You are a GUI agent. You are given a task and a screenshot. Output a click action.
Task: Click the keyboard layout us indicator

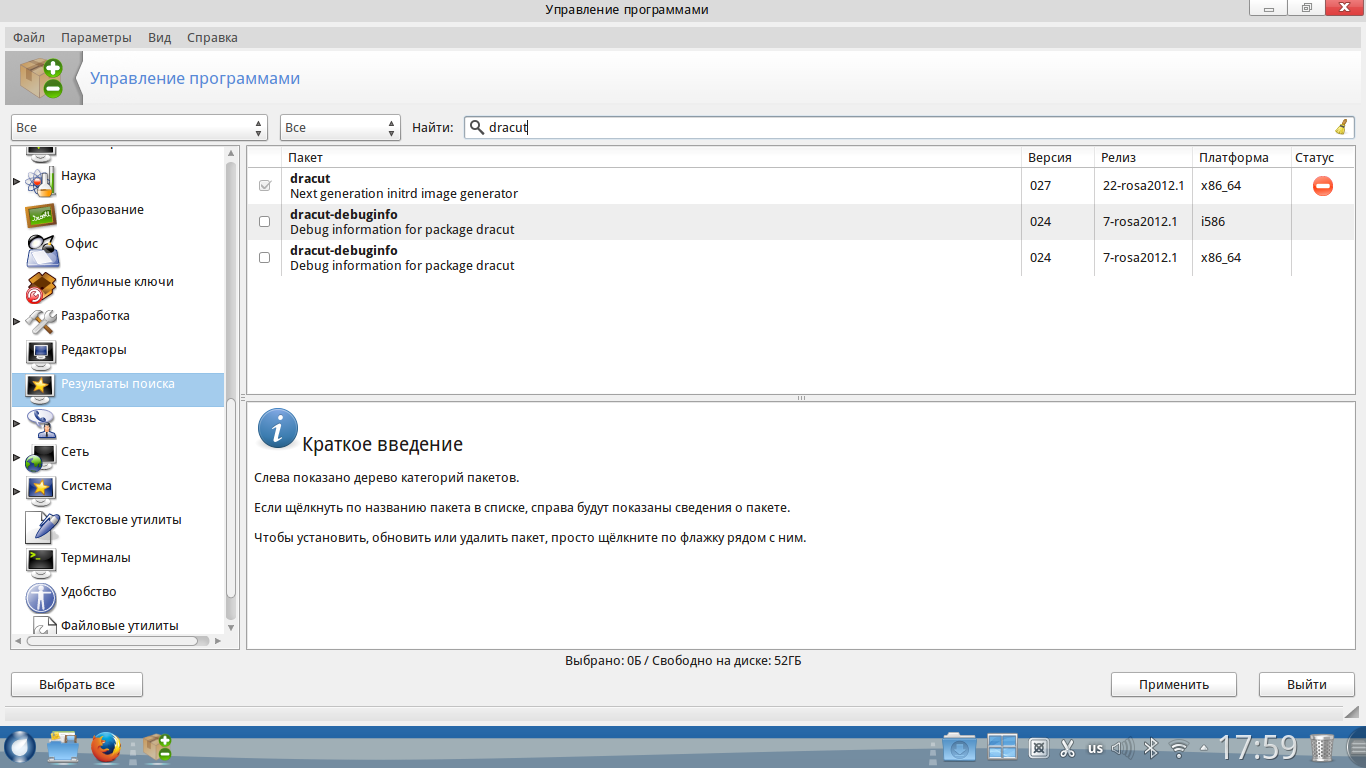coord(1095,748)
